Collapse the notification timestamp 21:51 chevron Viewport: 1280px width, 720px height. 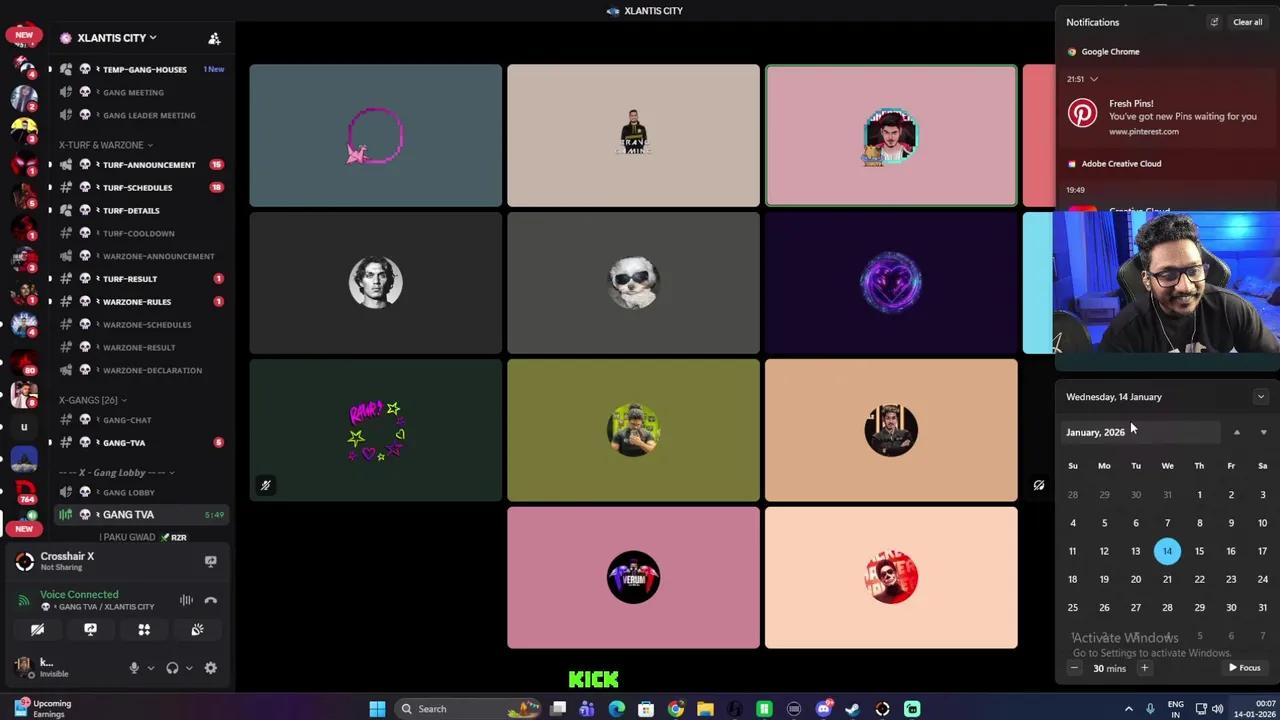click(1093, 78)
